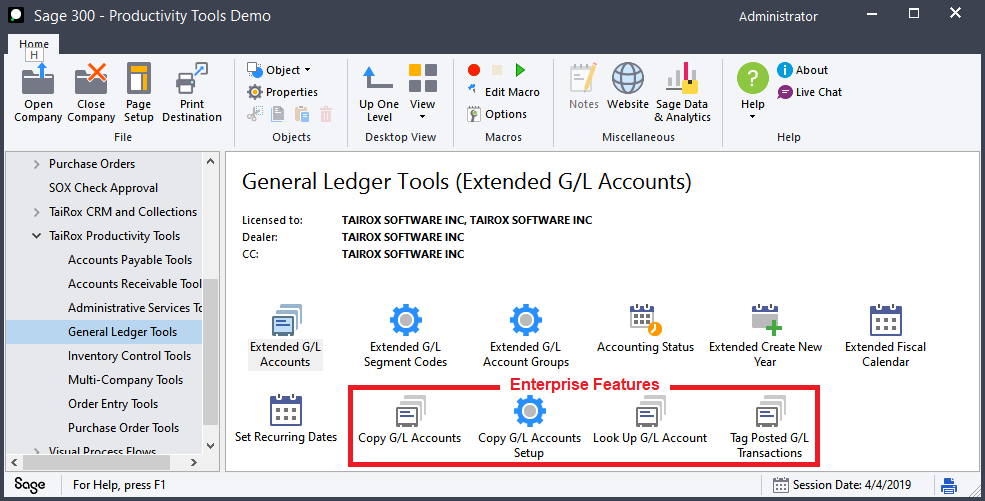Click the Paste clipboard icon

(302, 114)
